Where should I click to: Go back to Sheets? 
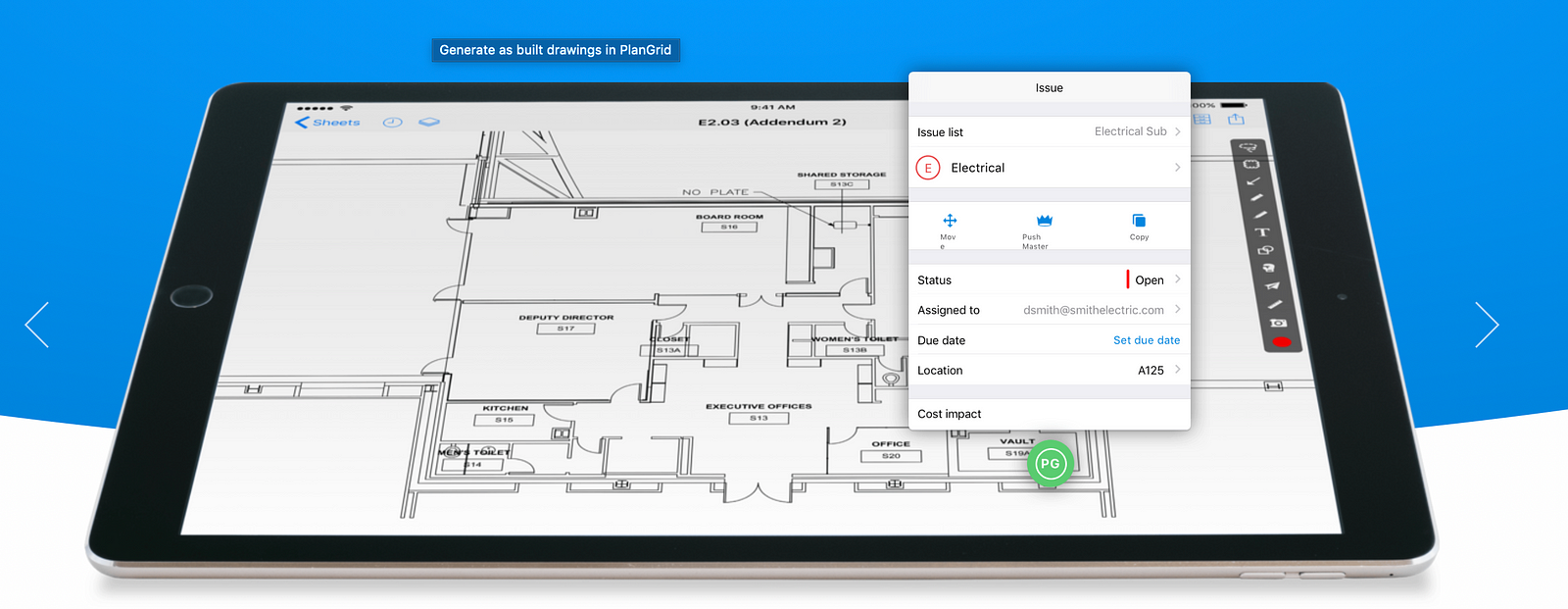coord(327,123)
